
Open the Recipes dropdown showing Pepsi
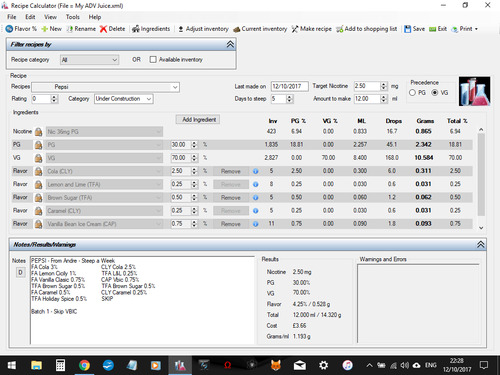click(x=105, y=87)
